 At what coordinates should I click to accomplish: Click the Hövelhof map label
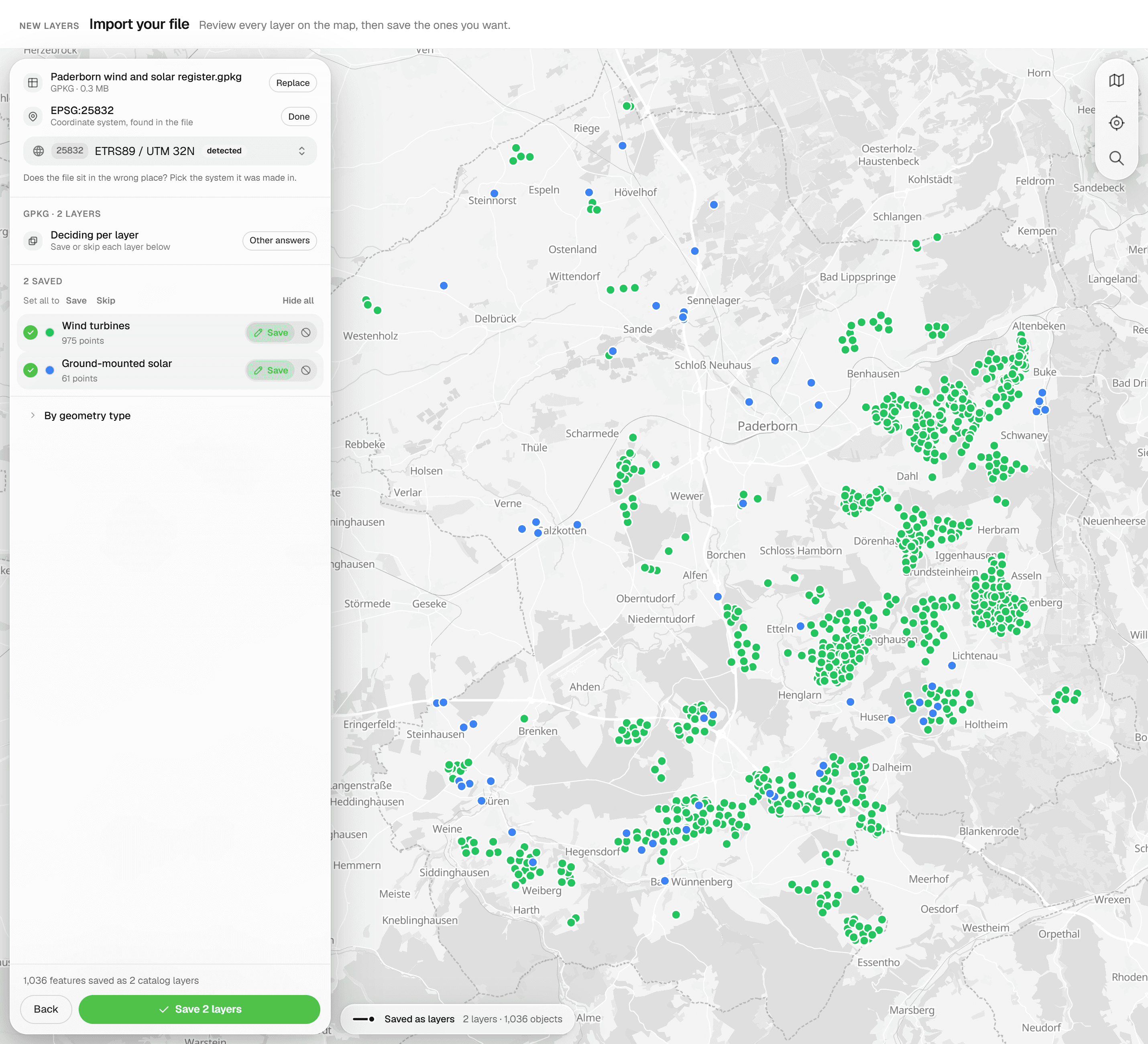point(635,192)
